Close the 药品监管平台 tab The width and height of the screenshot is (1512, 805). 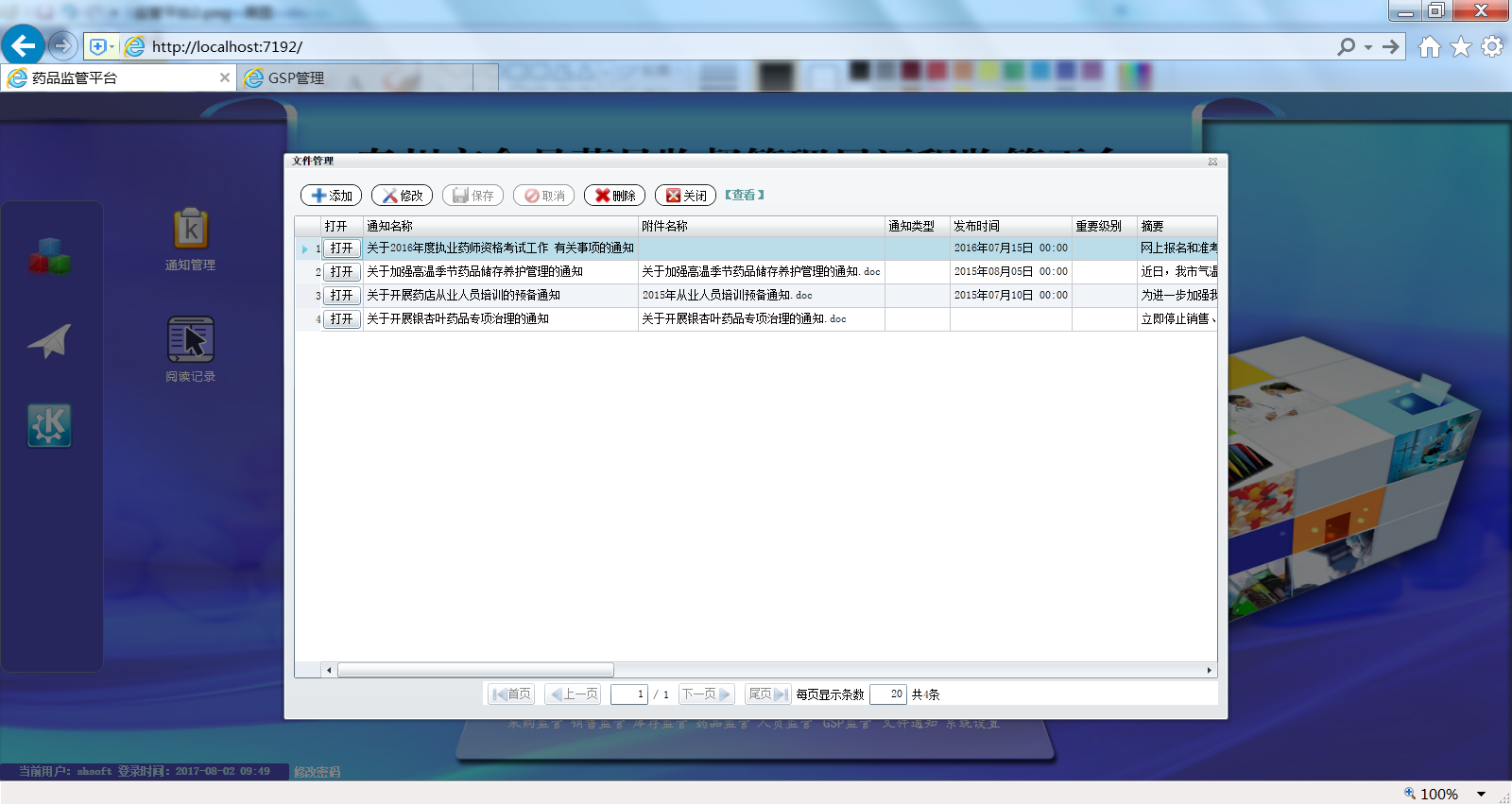click(224, 77)
